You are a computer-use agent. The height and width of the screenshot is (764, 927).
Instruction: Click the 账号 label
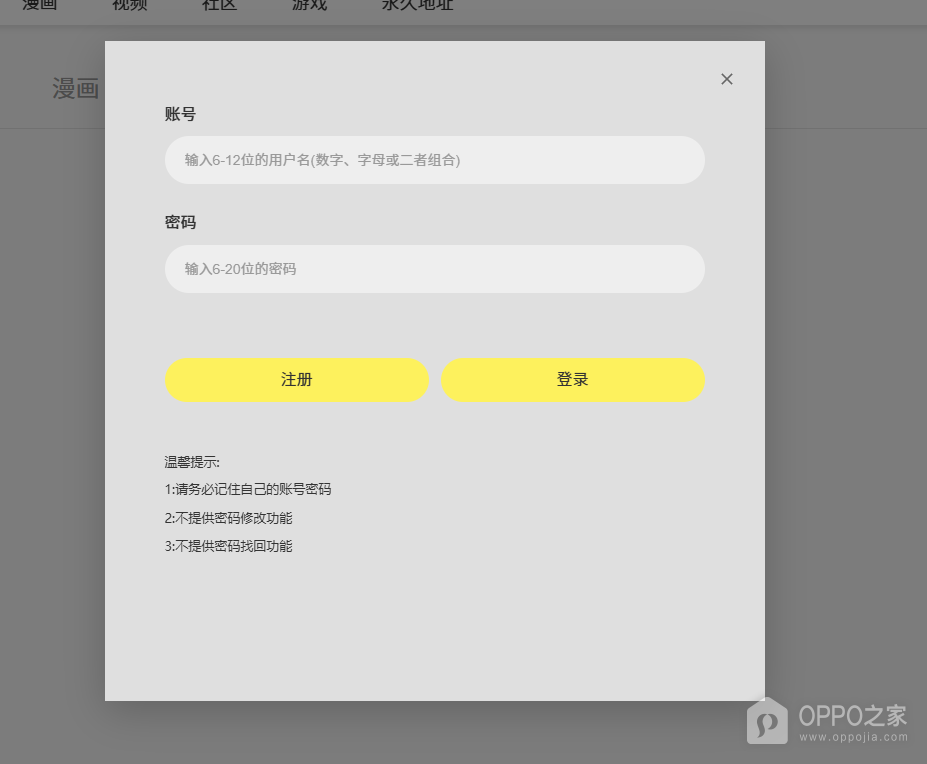tap(180, 114)
